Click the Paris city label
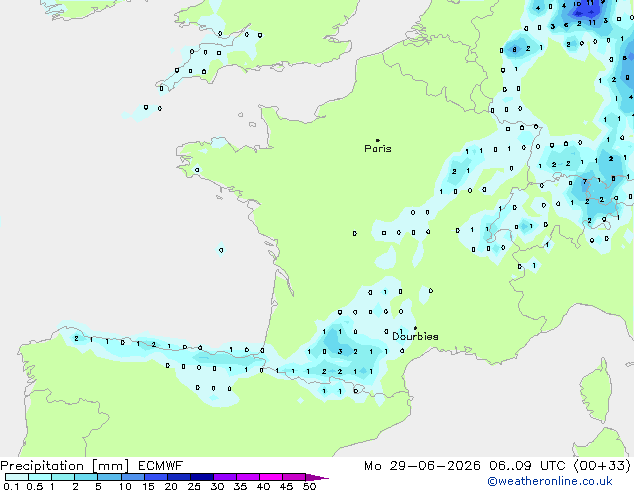The width and height of the screenshot is (634, 490). tap(378, 149)
